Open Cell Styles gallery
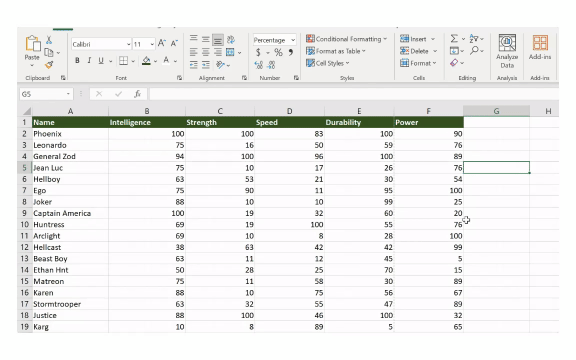The width and height of the screenshot is (576, 360). coord(328,63)
